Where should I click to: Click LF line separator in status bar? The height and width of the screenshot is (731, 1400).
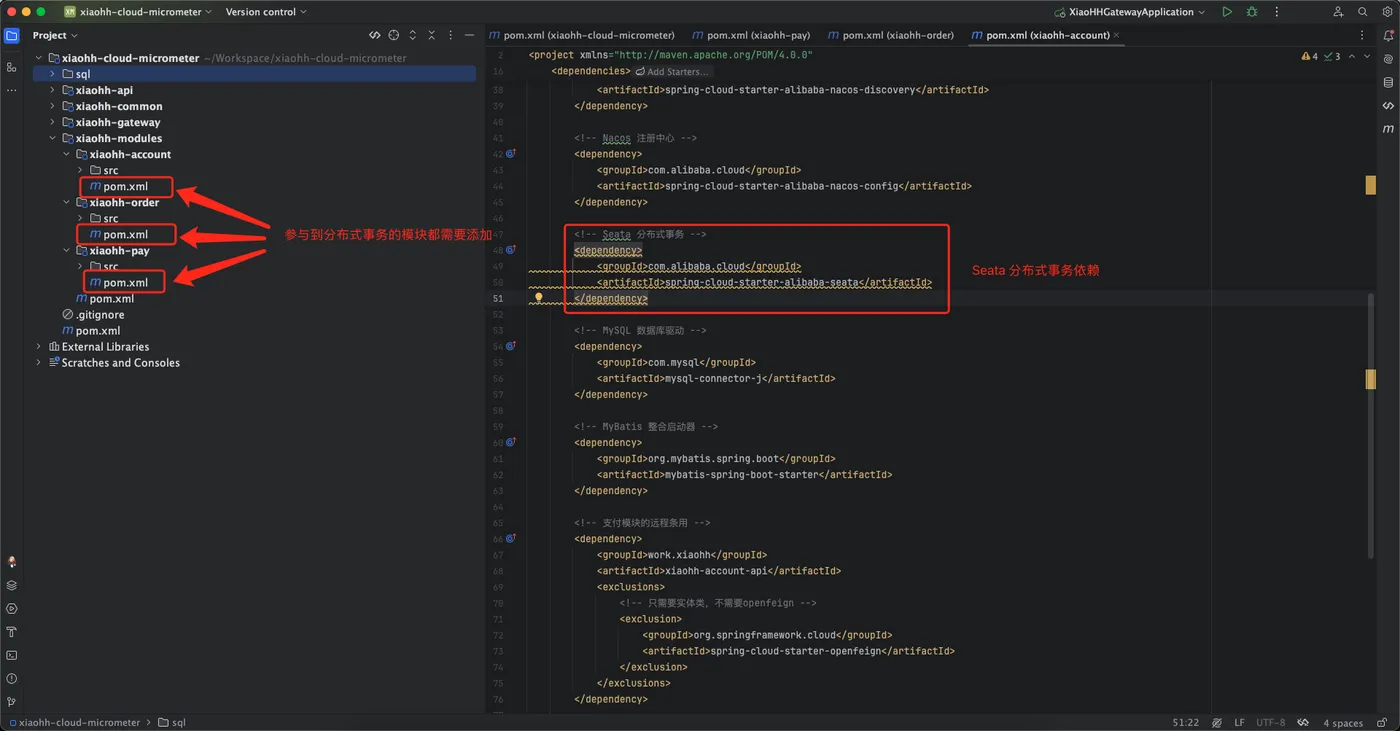pos(1239,722)
